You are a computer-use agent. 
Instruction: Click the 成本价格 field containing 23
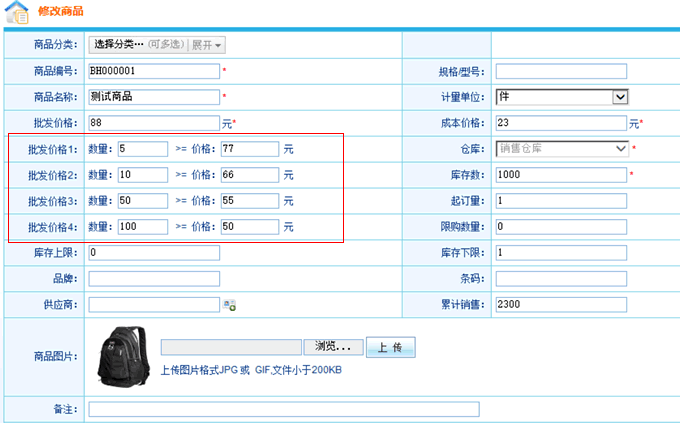point(561,123)
